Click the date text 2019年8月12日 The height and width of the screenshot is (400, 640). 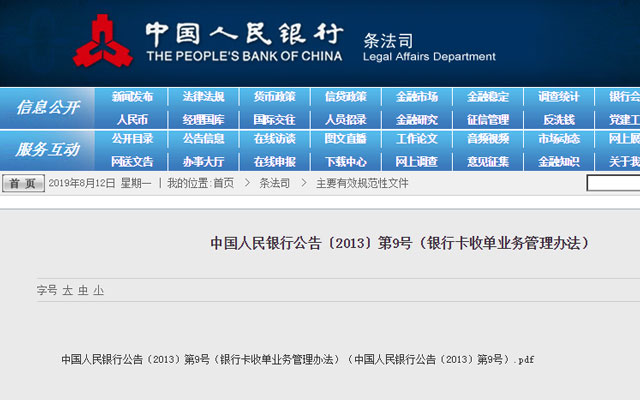(x=82, y=183)
